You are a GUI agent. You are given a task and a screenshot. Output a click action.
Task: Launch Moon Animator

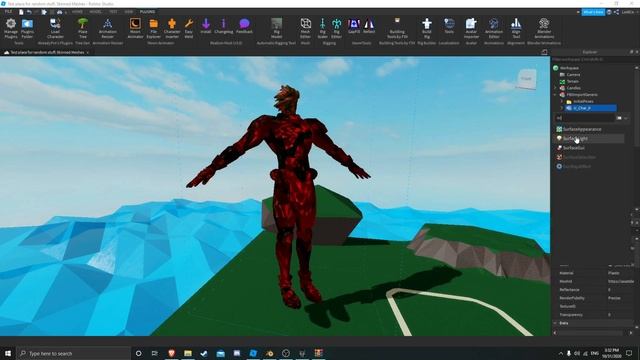[x=135, y=28]
